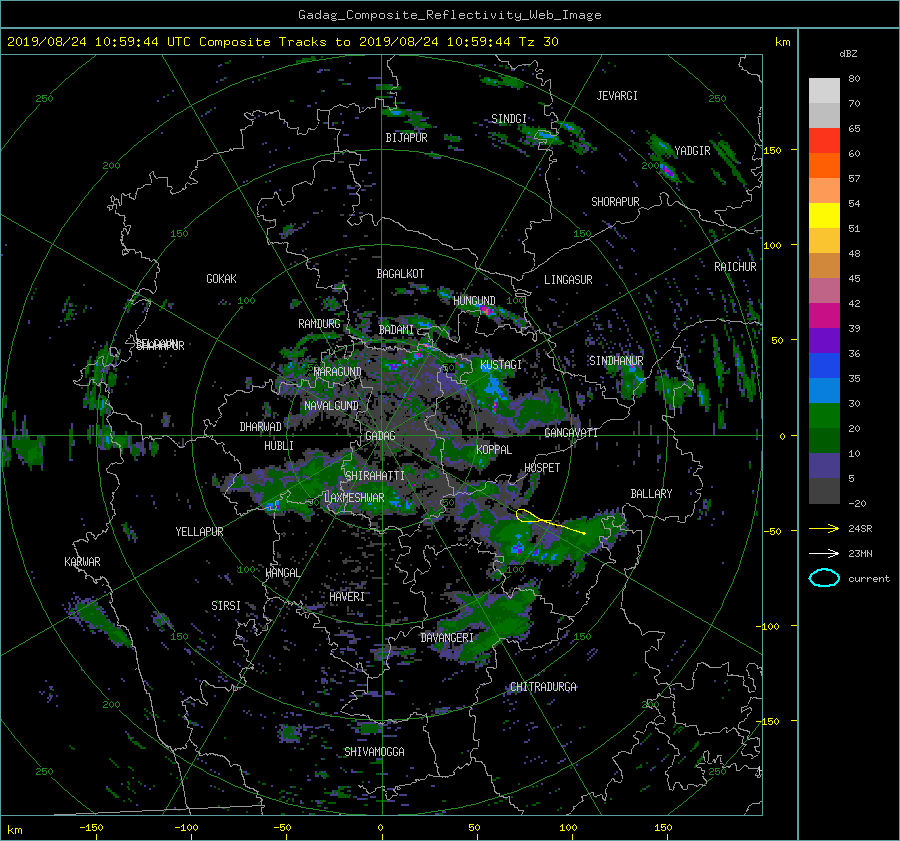Click the RAICHUR city label
This screenshot has height=841, width=900.
pos(735,267)
